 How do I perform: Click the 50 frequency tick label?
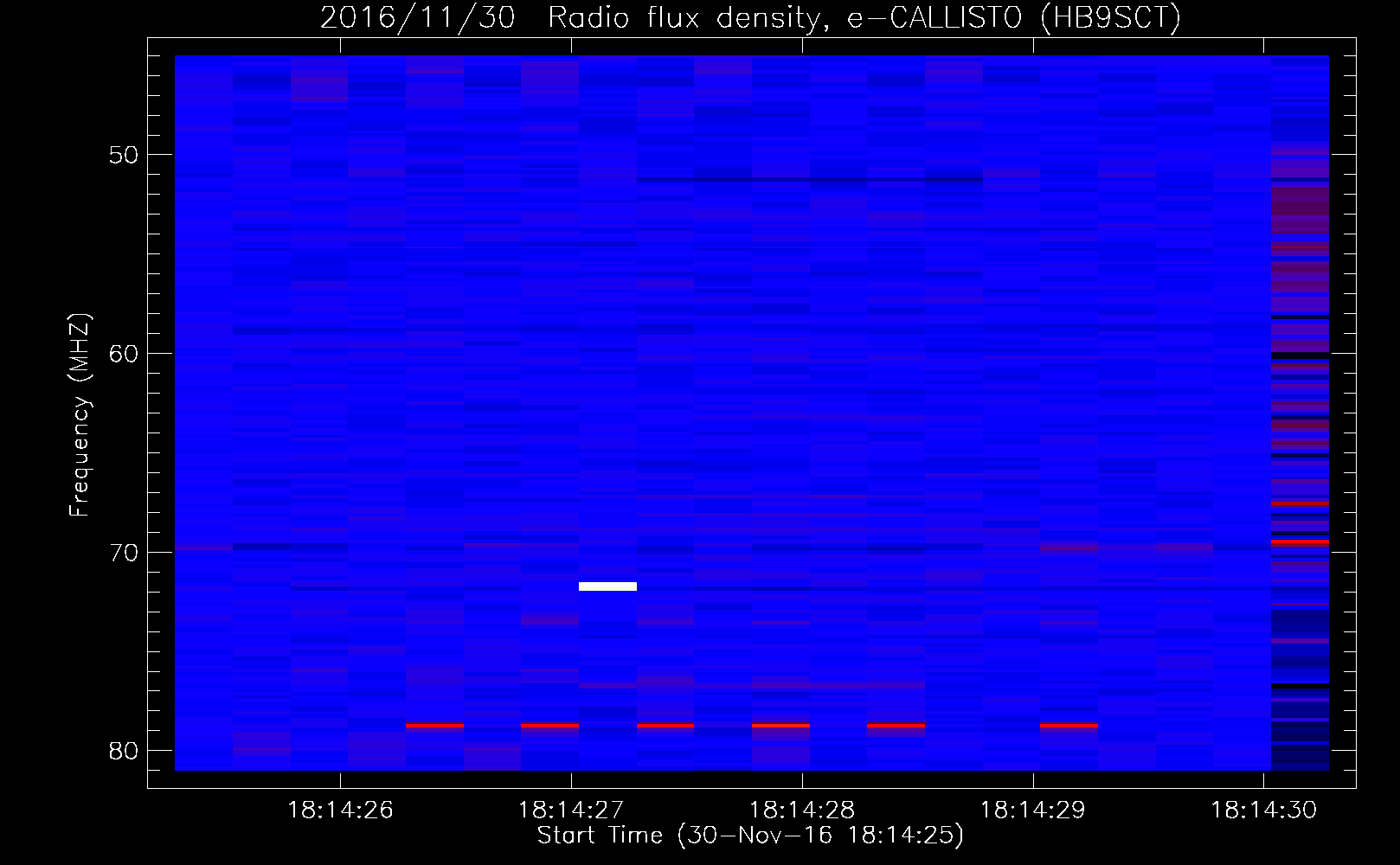point(124,155)
